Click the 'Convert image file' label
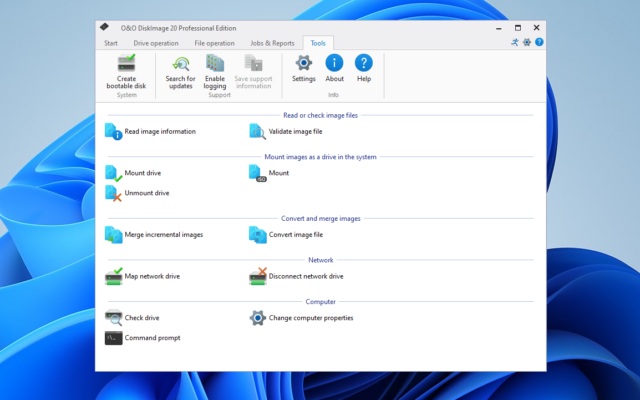The image size is (640, 400). 296,235
